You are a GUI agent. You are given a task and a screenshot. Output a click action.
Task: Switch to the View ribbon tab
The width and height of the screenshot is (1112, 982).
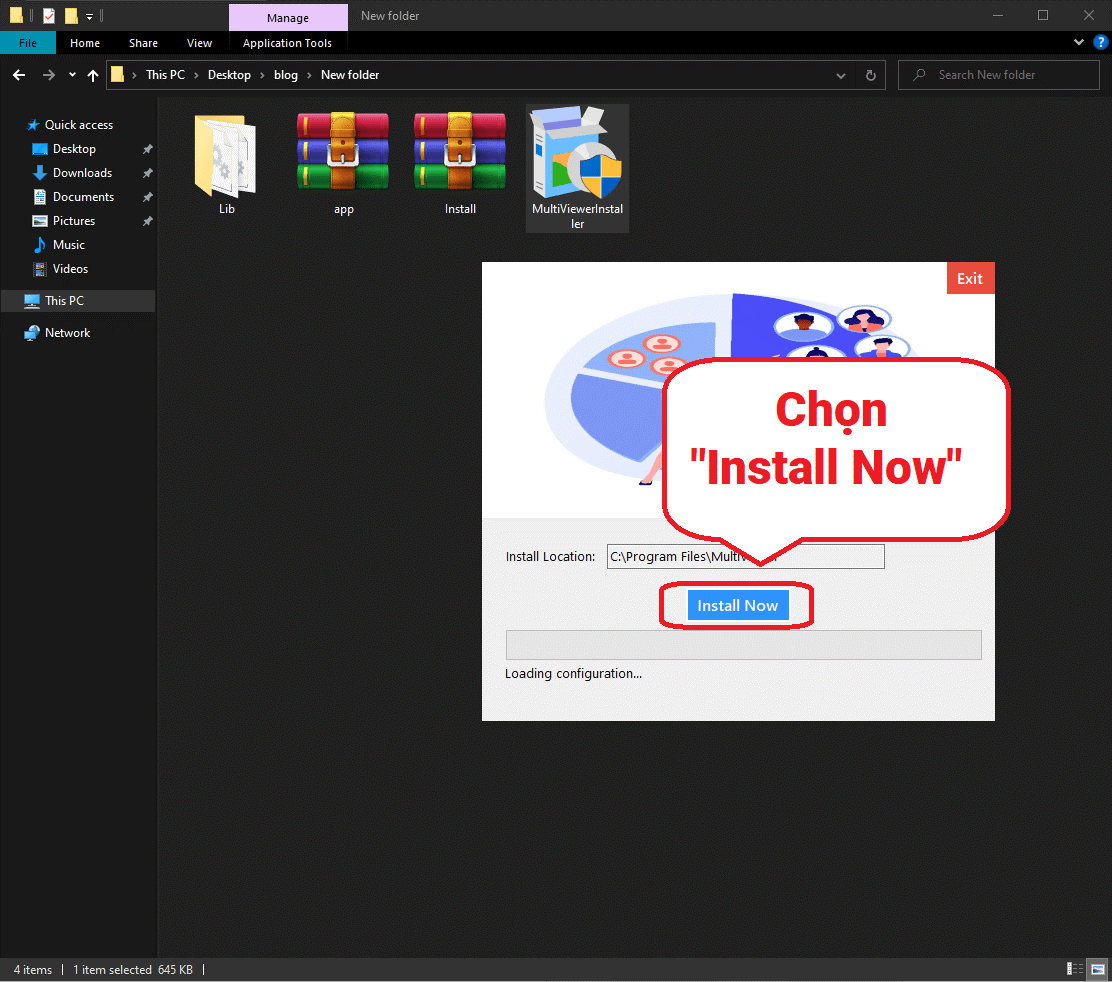tap(200, 43)
